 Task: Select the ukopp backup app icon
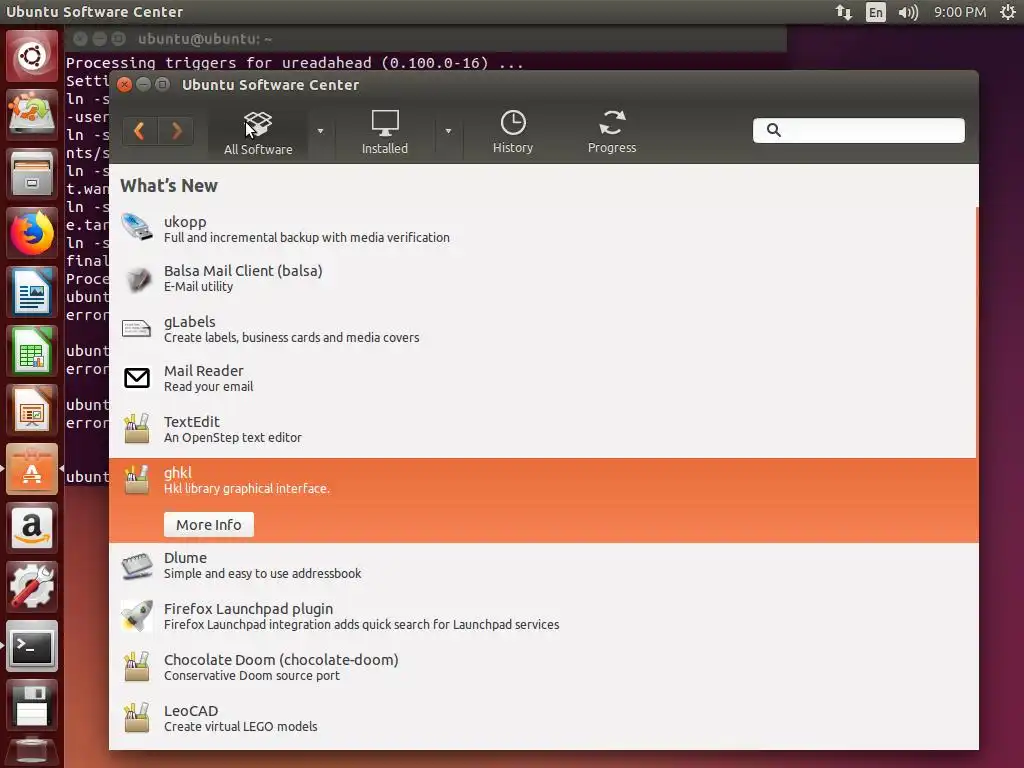click(136, 227)
